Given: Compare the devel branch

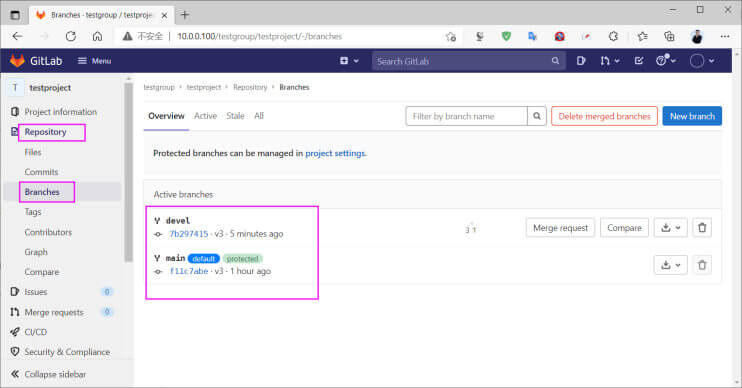Looking at the screenshot, I should pyautogui.click(x=624, y=228).
